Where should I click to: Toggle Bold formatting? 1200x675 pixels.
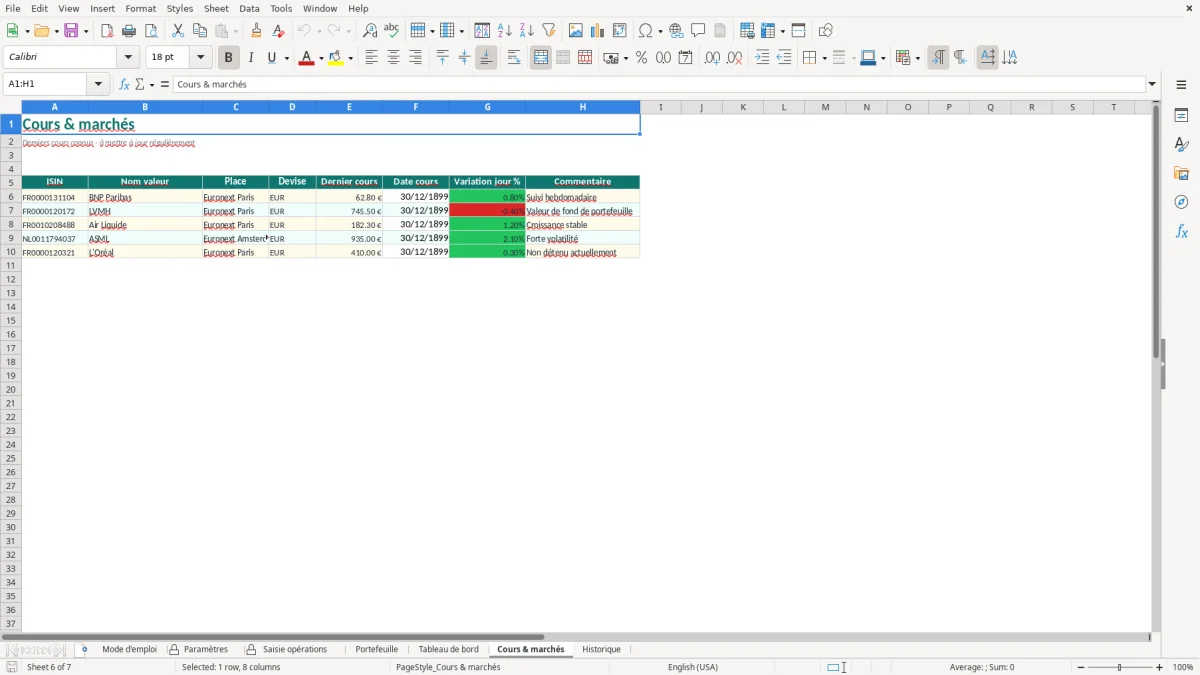click(228, 58)
